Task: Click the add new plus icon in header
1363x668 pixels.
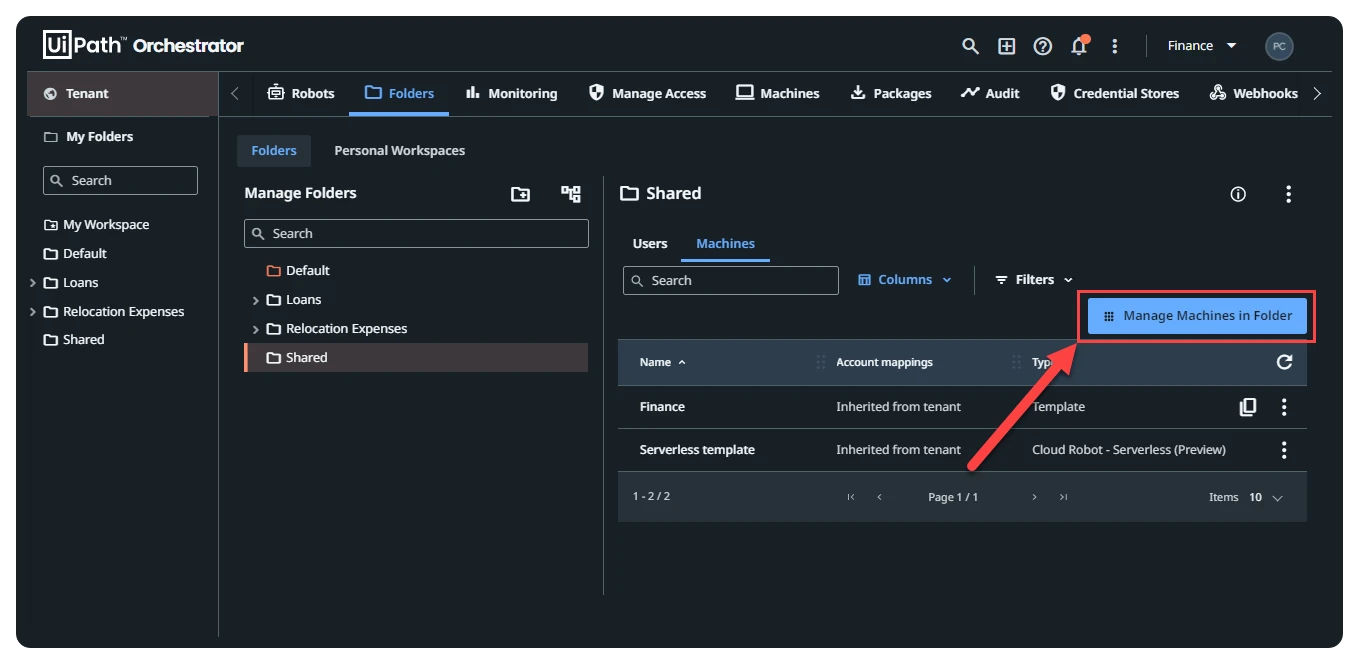Action: coord(1006,46)
